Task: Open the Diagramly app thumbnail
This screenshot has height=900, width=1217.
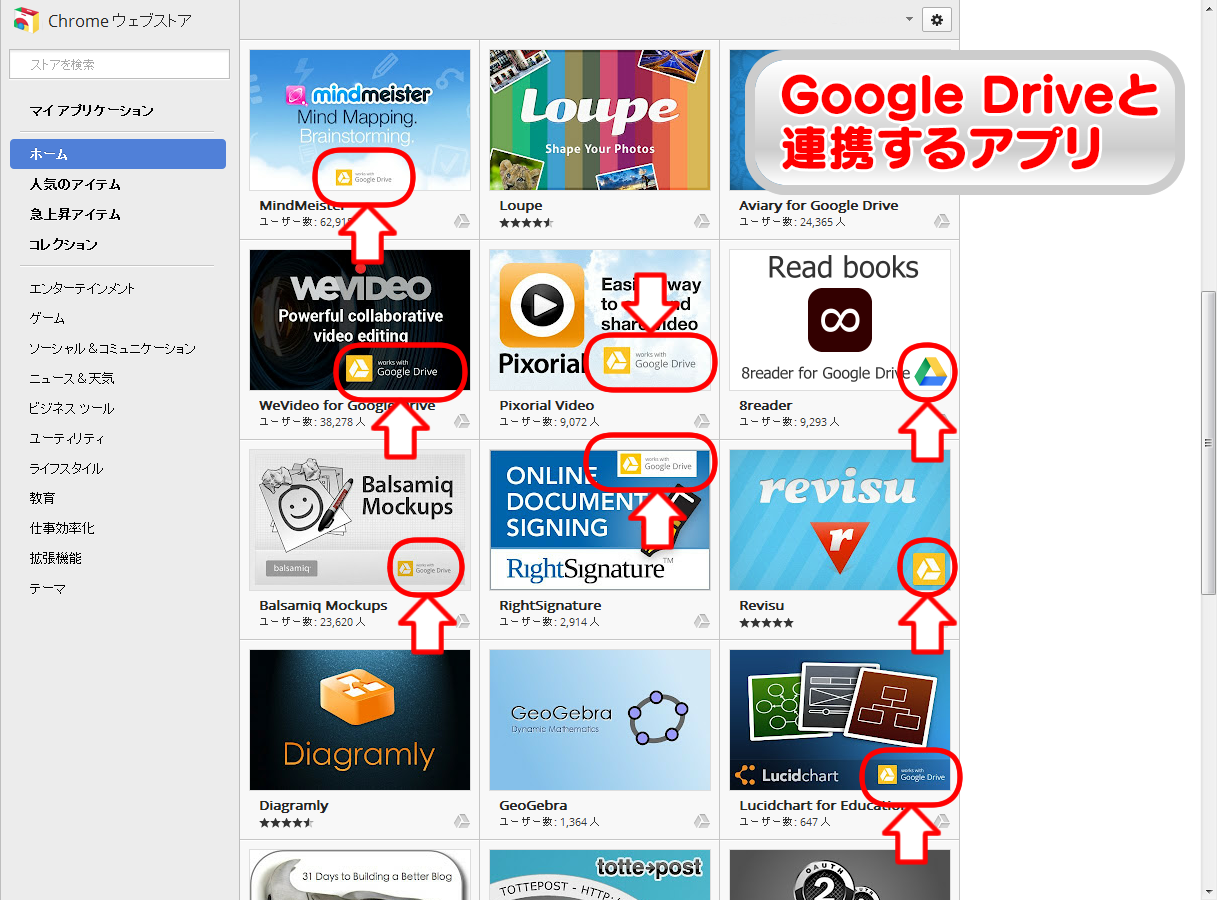Action: click(x=360, y=720)
